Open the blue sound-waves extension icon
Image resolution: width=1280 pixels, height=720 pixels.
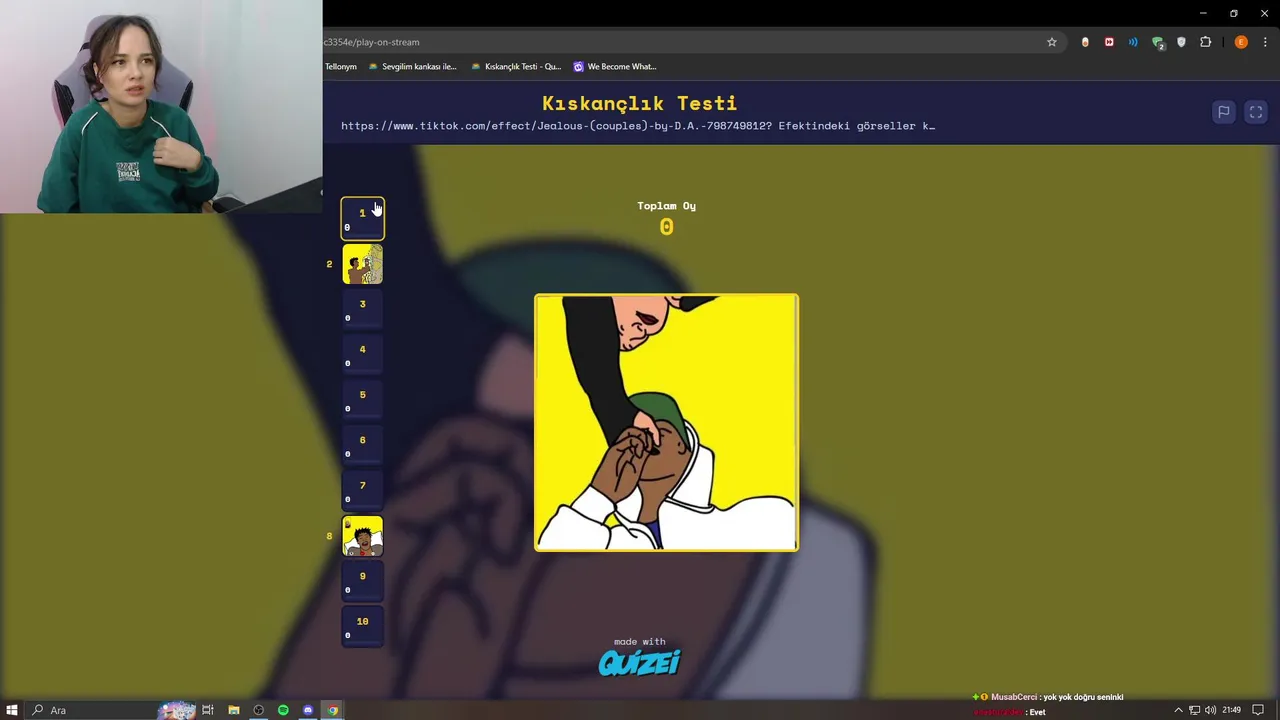[1133, 42]
